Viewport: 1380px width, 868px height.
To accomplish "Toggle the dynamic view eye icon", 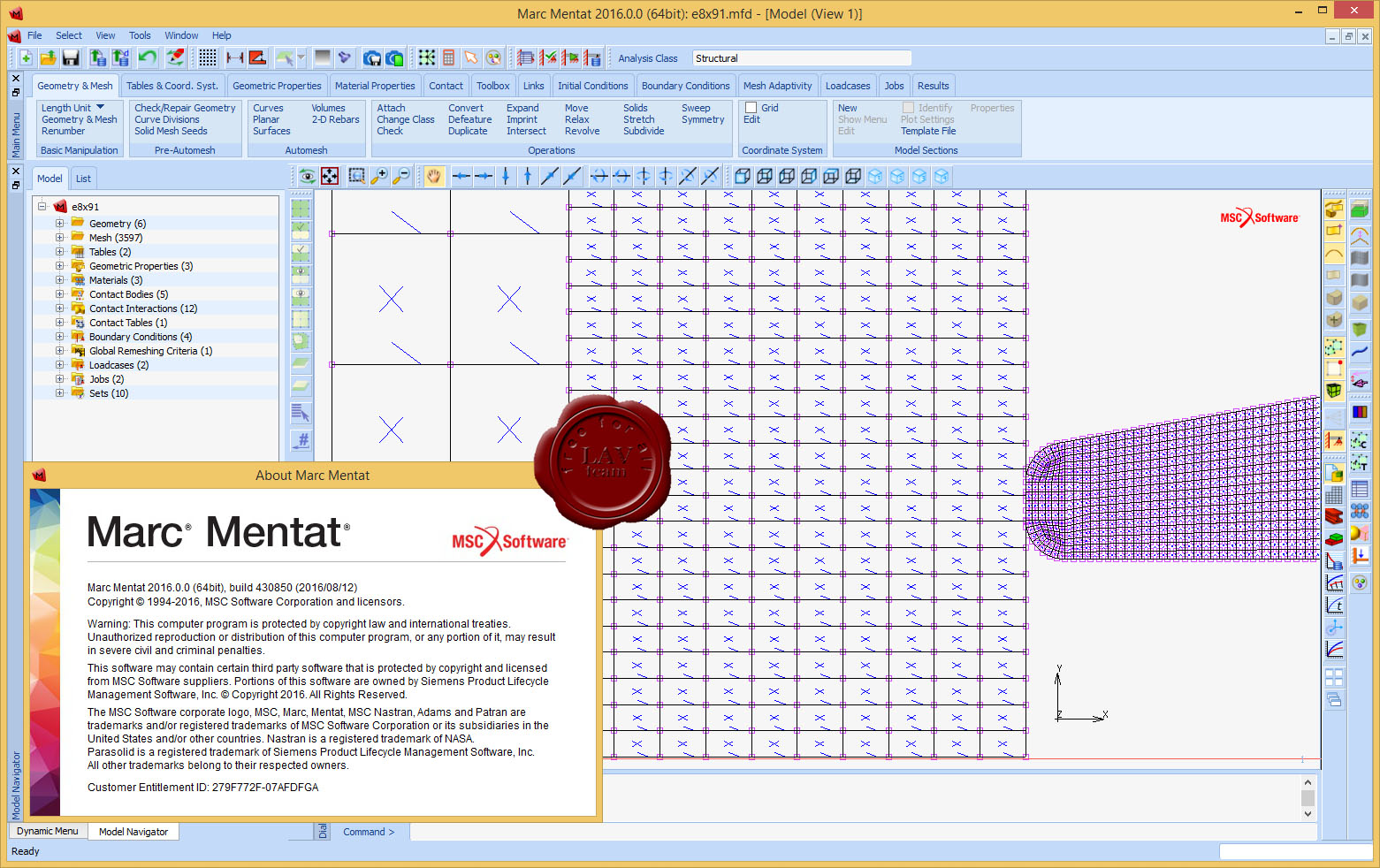I will [x=307, y=176].
